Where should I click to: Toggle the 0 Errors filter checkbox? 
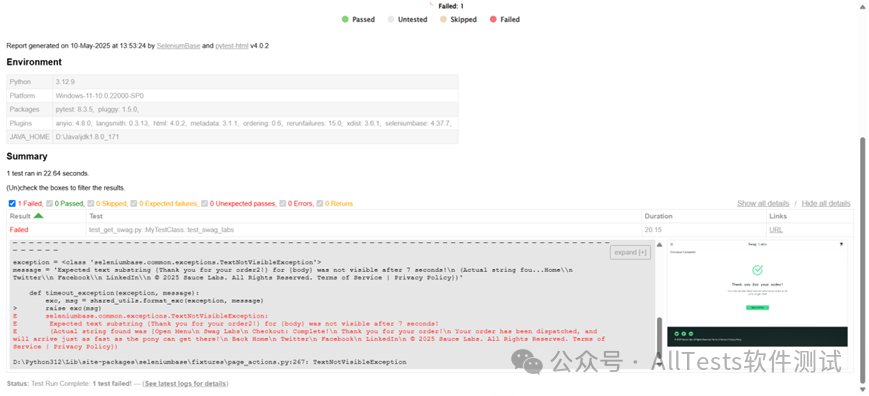283,204
